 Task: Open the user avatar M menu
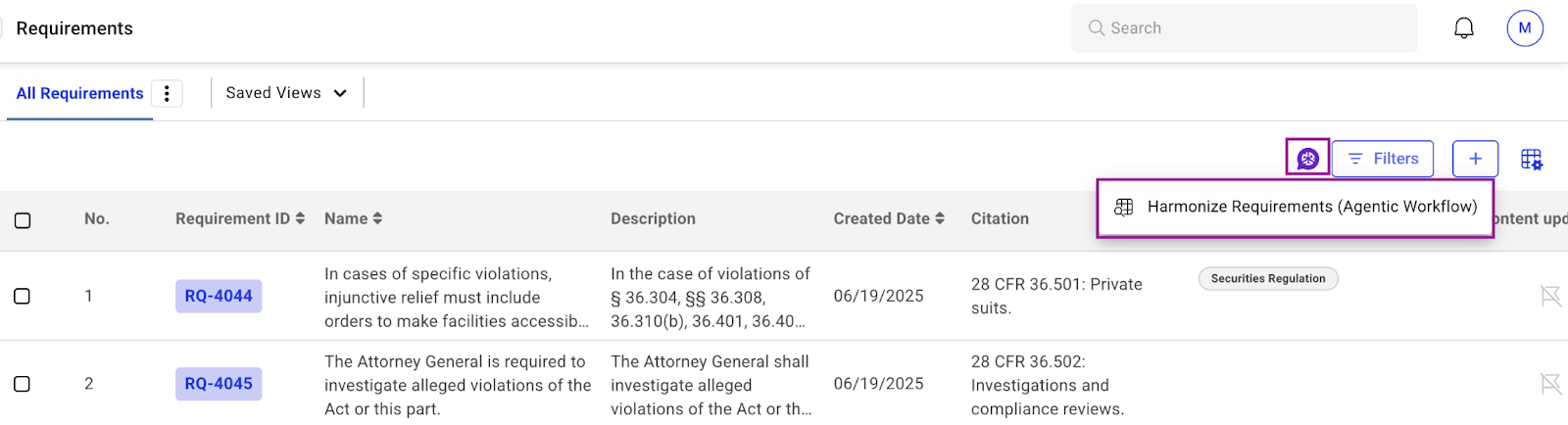tap(1524, 28)
